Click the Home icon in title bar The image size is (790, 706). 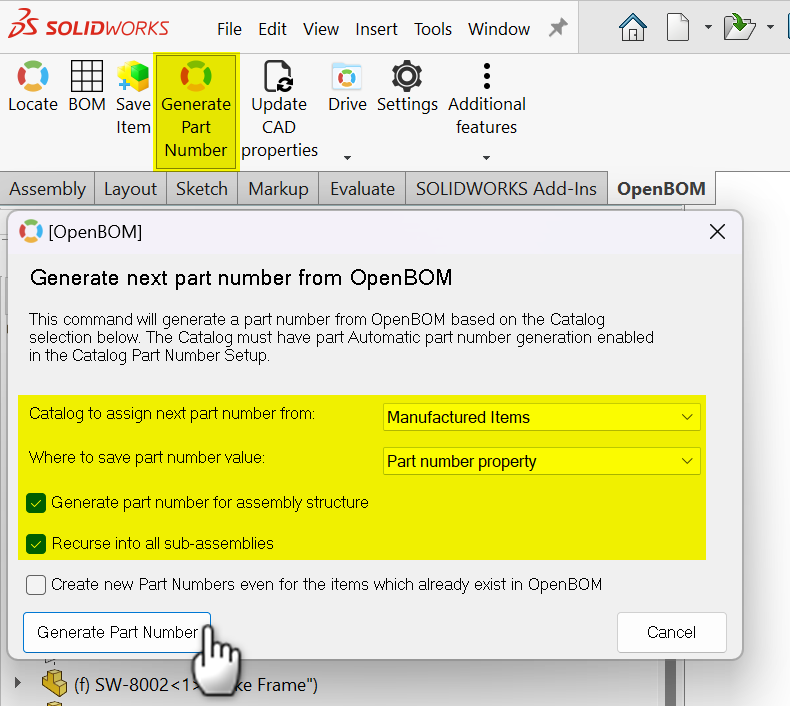(x=633, y=28)
